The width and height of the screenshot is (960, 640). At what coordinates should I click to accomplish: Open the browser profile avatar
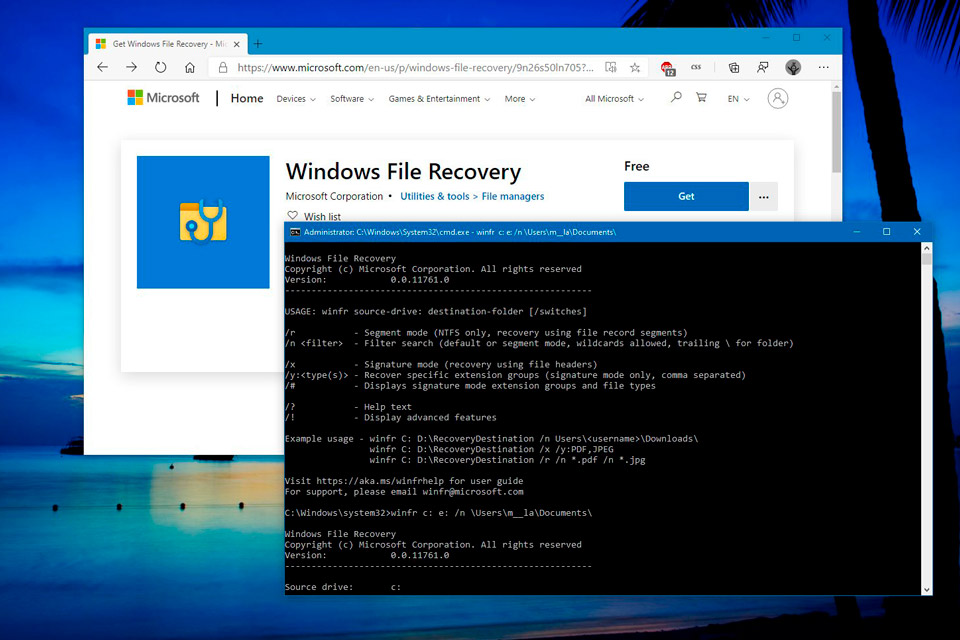793,67
